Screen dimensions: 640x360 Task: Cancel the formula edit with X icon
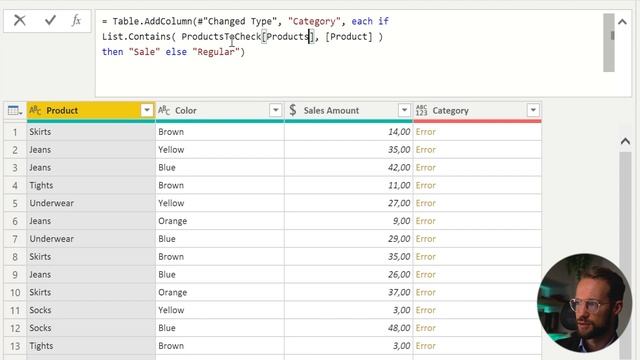point(20,20)
